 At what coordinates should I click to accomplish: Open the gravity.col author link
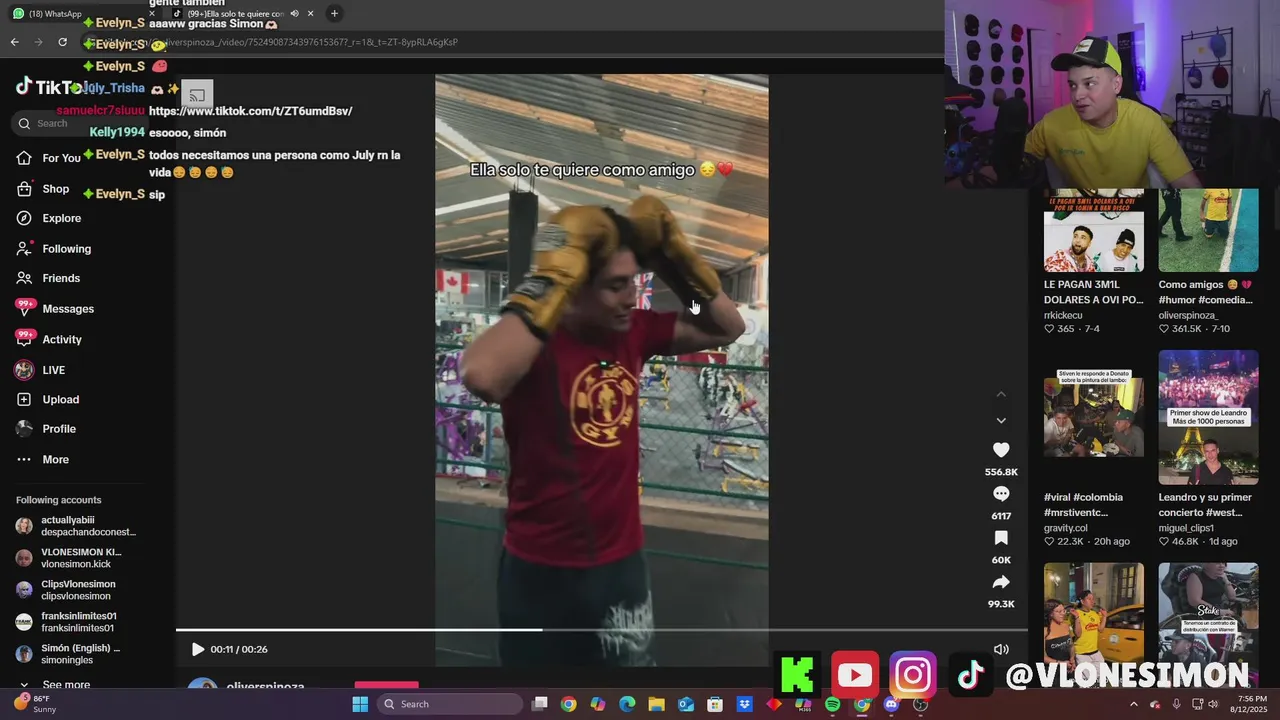coord(1066,528)
